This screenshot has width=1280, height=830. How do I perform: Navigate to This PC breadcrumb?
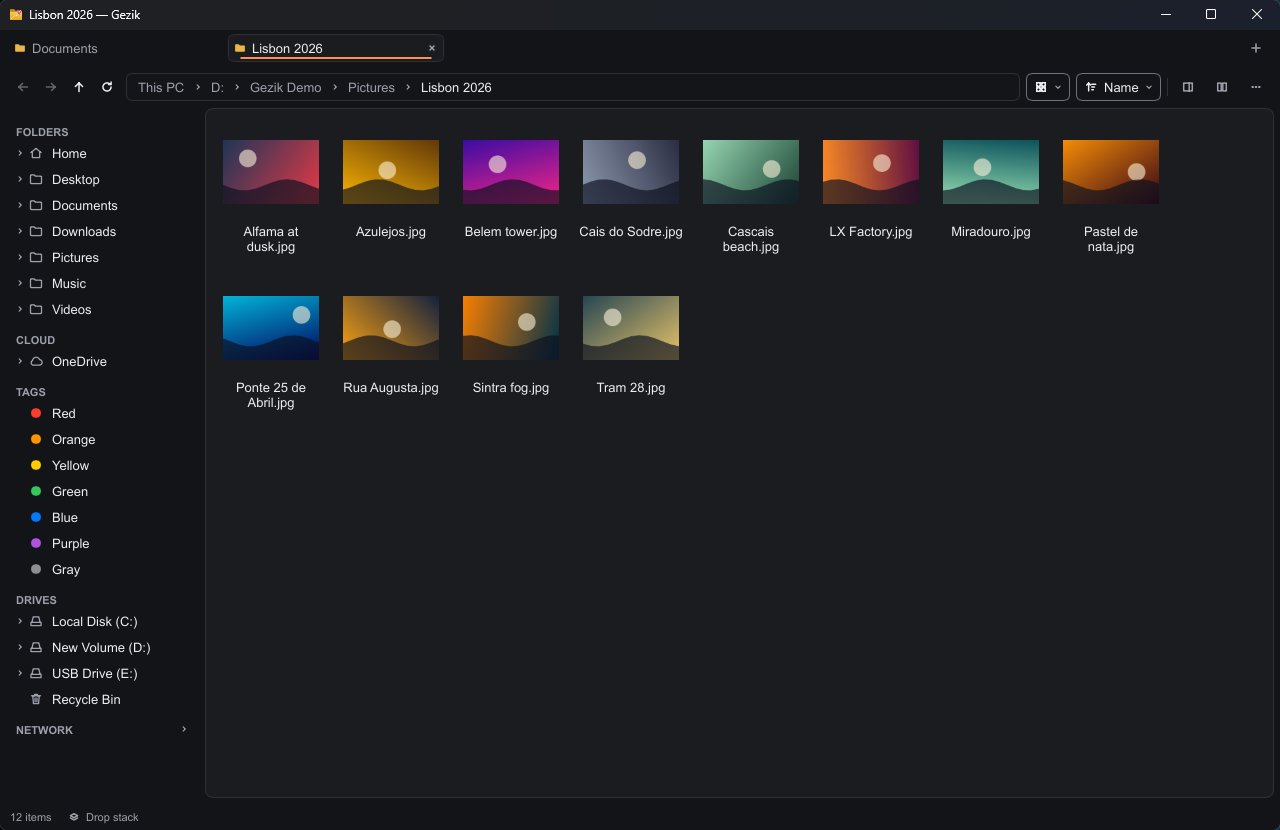(161, 87)
